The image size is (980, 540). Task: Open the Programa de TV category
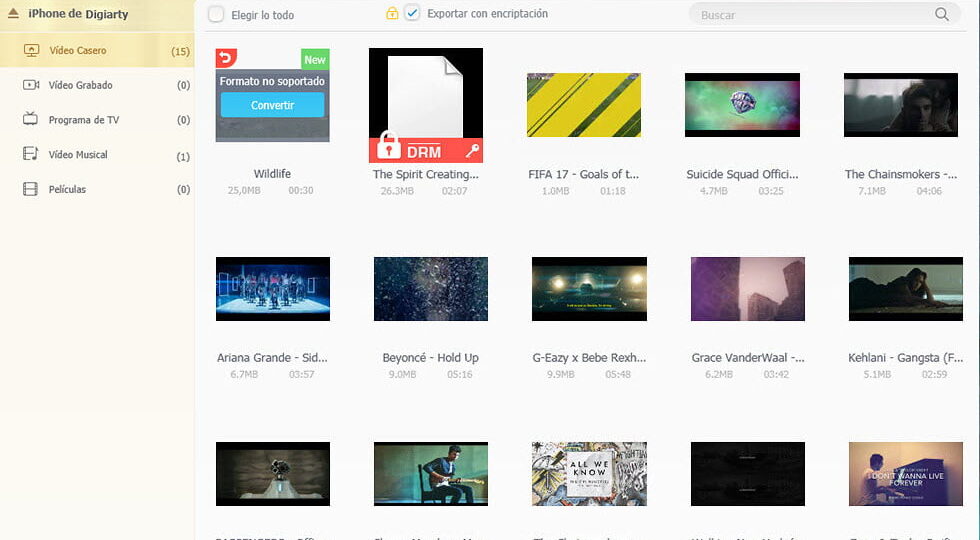coord(97,119)
